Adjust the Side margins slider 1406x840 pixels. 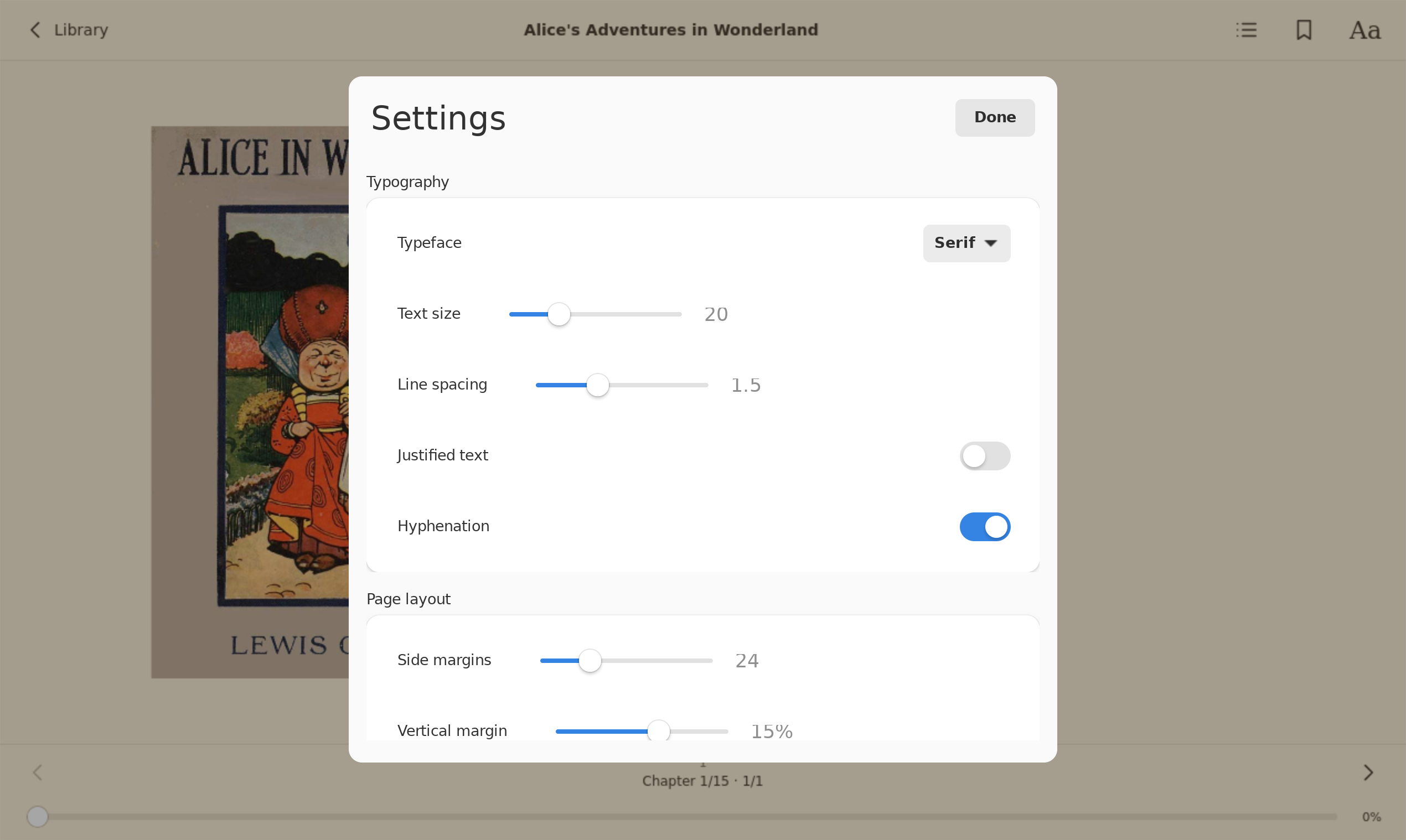(626, 661)
